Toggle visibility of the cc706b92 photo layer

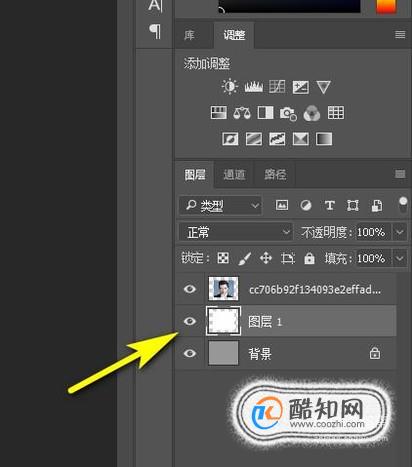pos(190,289)
